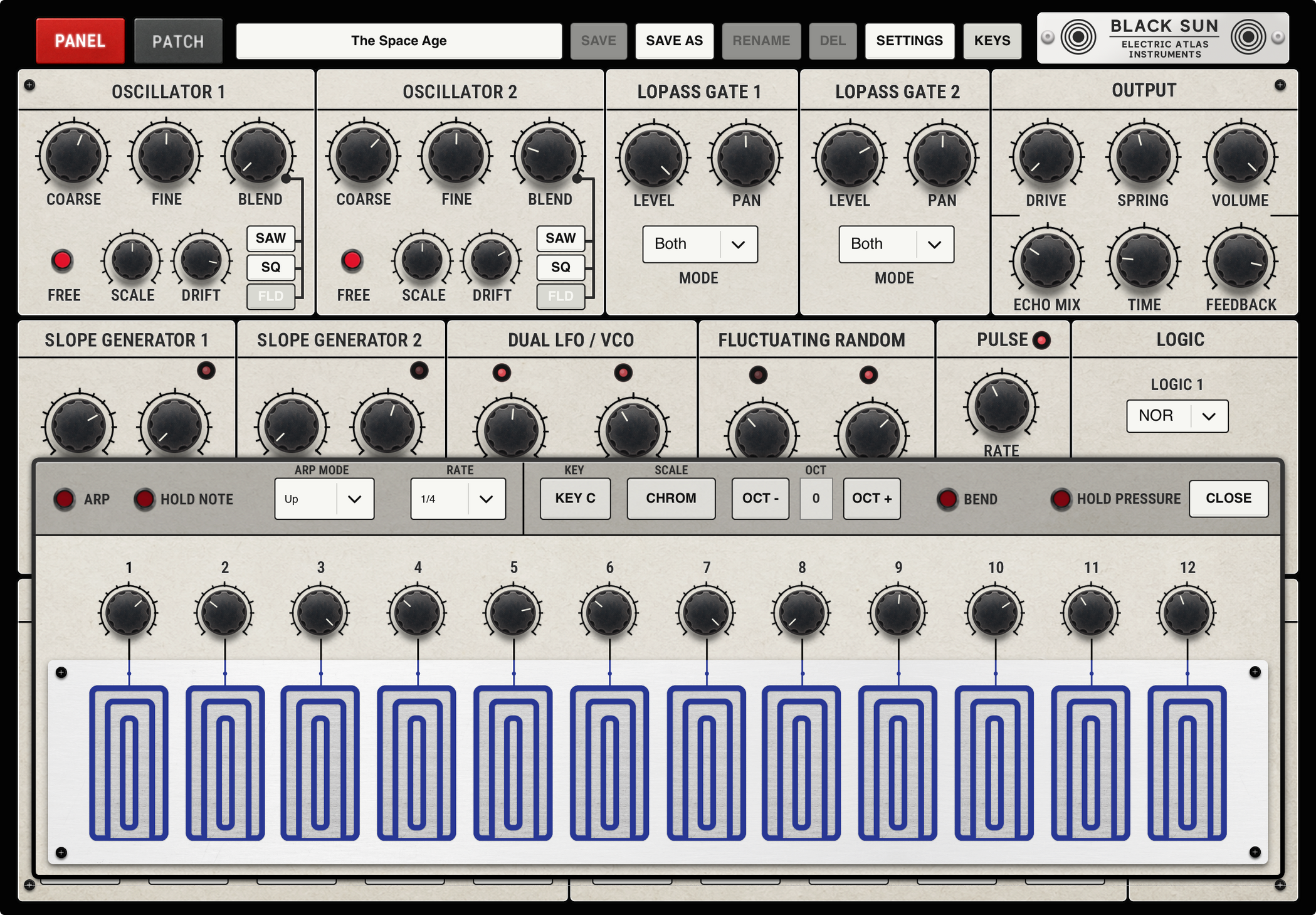Click touch plate key 12
The width and height of the screenshot is (1316, 915).
coord(1187,763)
